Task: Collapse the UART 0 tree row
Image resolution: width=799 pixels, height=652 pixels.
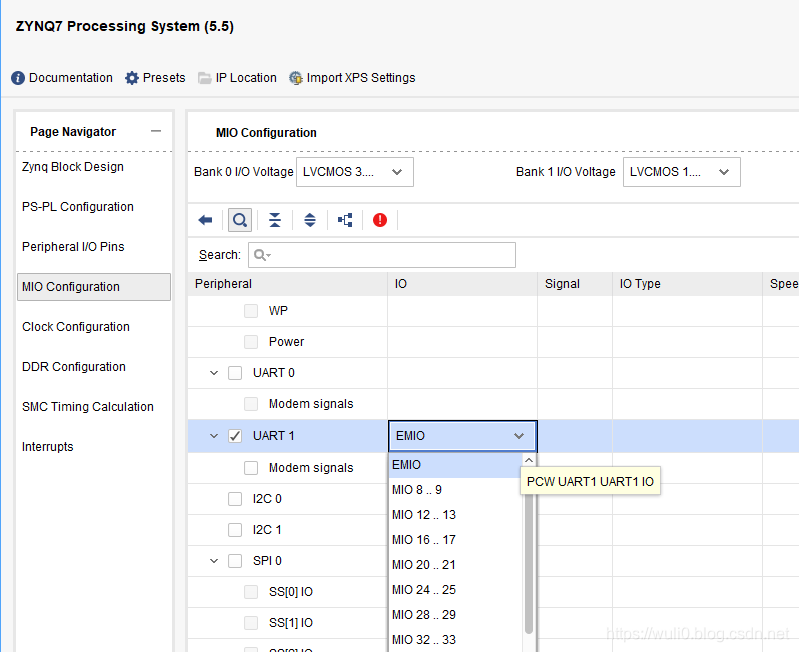Action: [214, 373]
